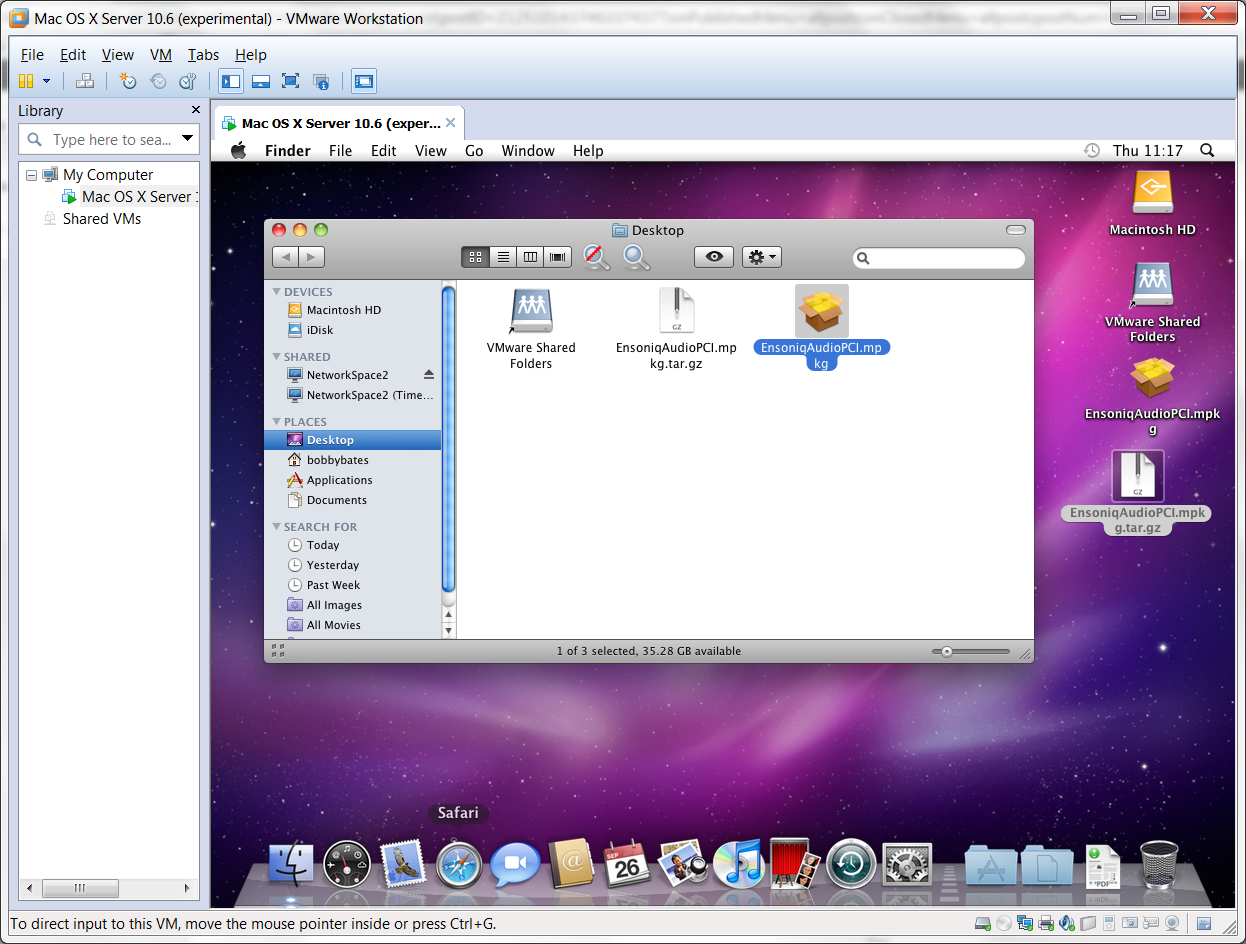1246x944 pixels.
Task: Click the Time Machine menu bar icon
Action: pos(1091,151)
